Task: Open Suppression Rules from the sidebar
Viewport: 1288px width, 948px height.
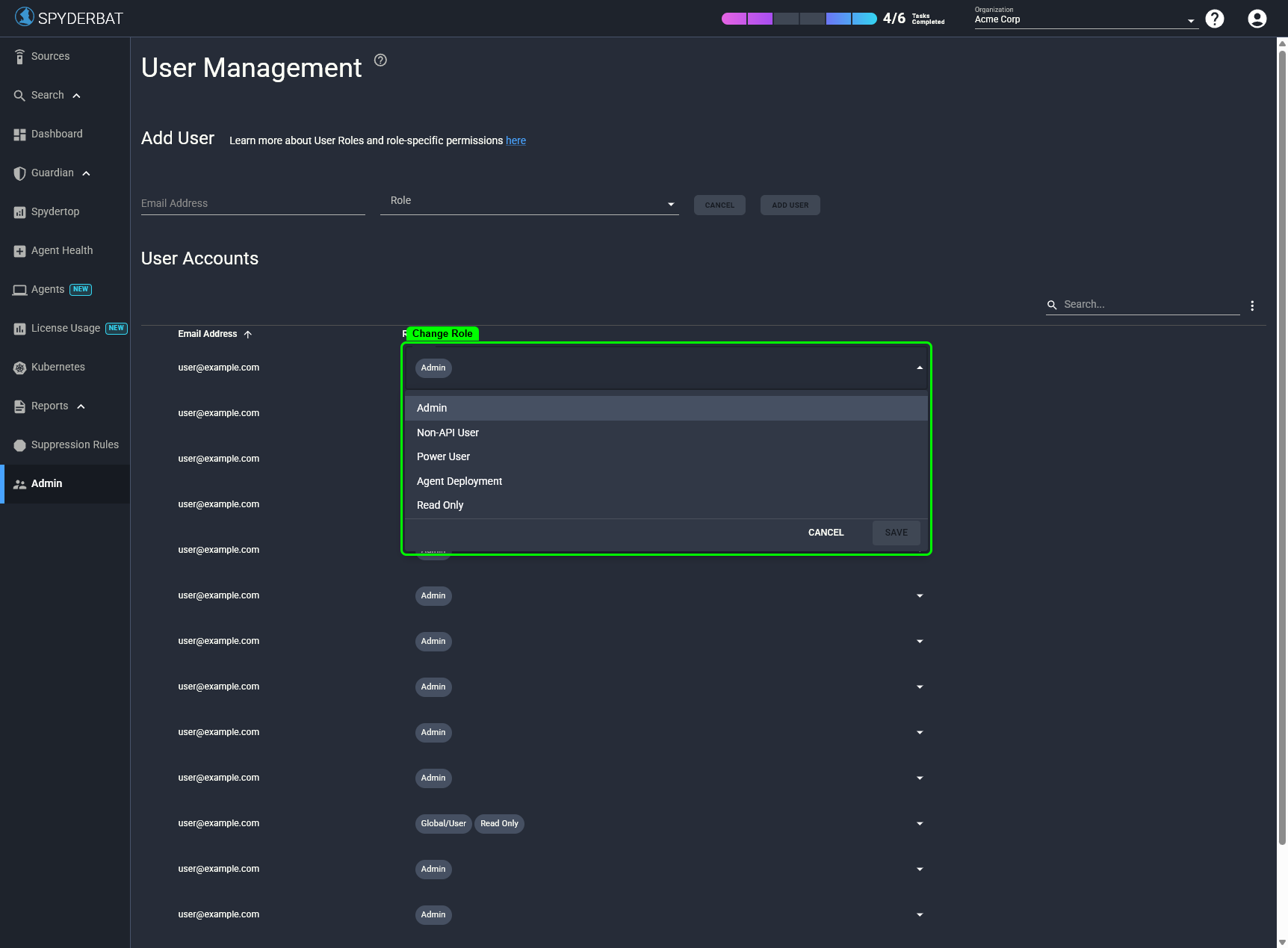Action: 75,444
